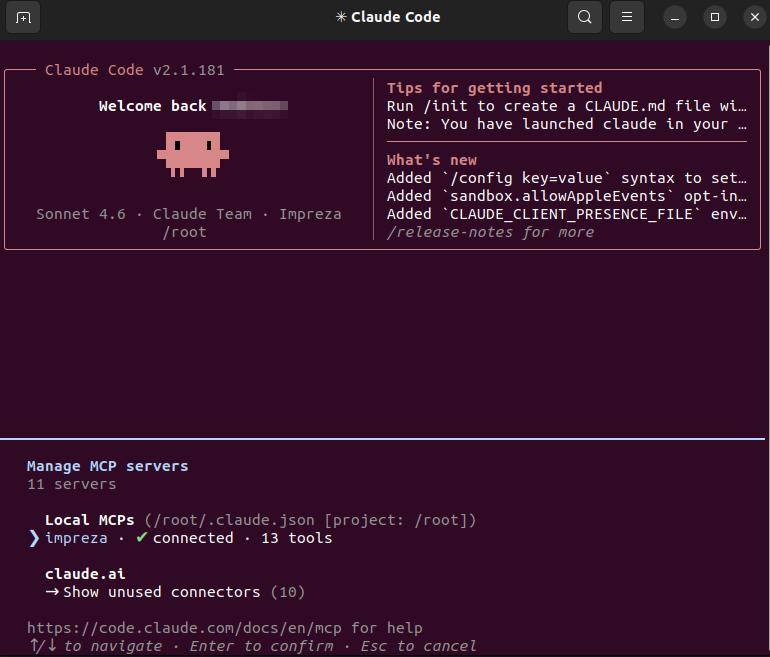770x657 pixels.
Task: Open a new terminal tab
Action: pos(23,18)
